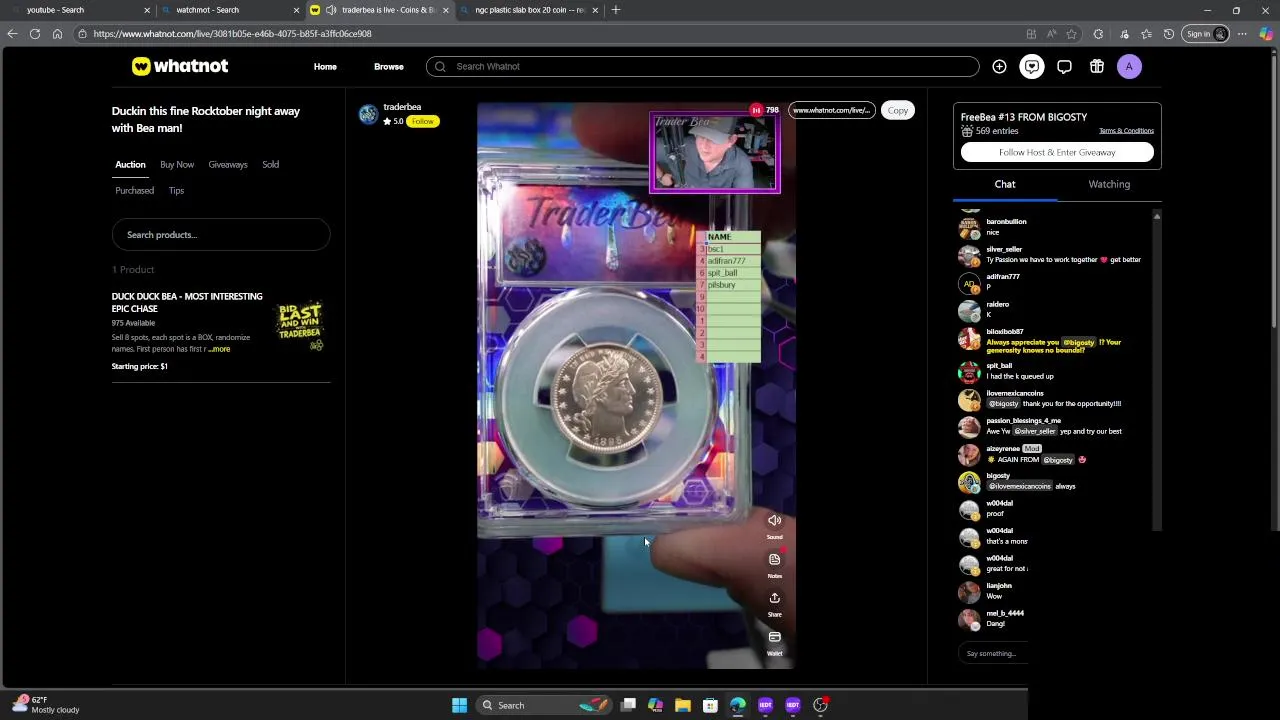This screenshot has height=720, width=1280.
Task: Open OBS Studio from taskbar
Action: pos(820,705)
